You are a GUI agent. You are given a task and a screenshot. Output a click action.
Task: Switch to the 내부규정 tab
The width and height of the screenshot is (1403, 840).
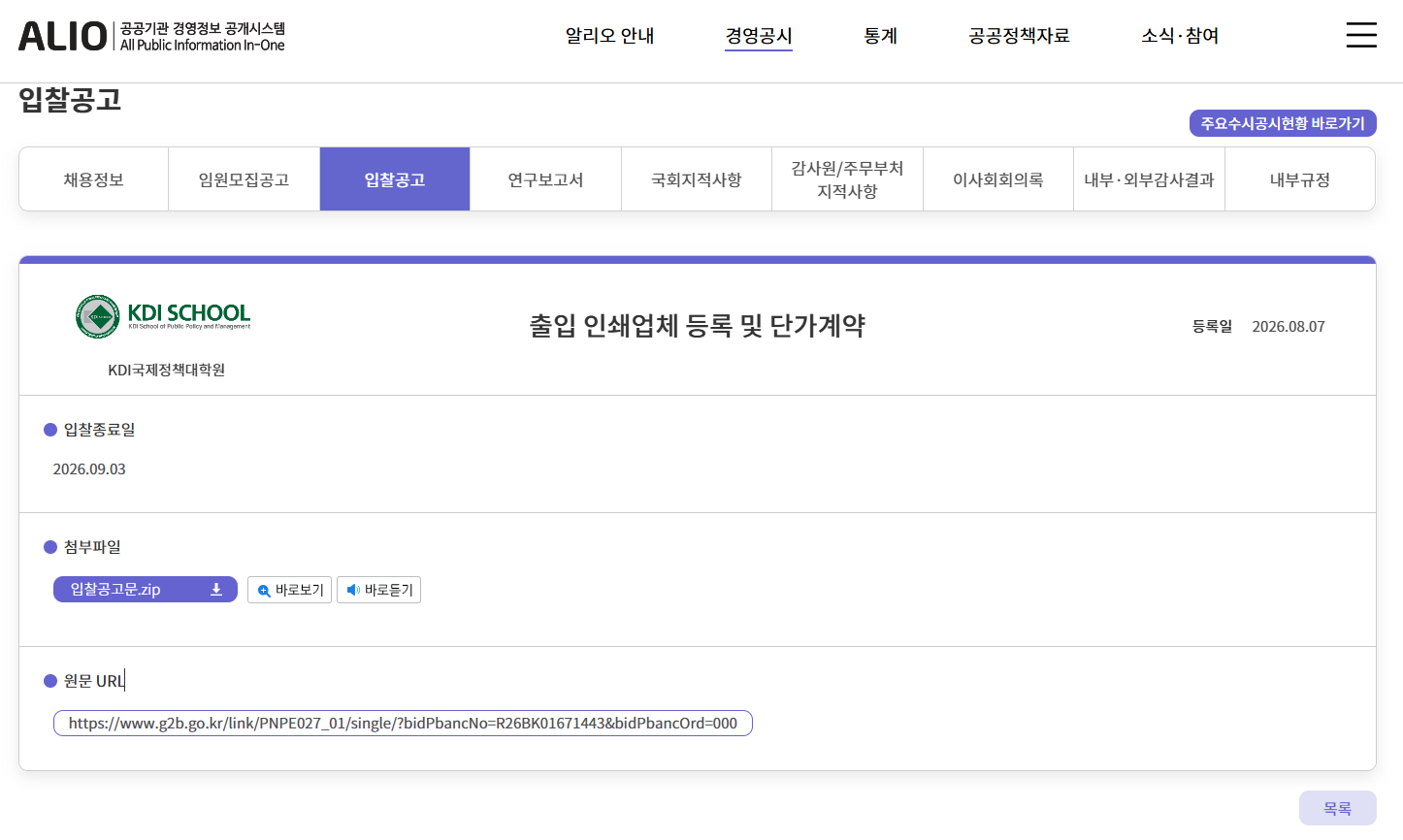[x=1300, y=179]
